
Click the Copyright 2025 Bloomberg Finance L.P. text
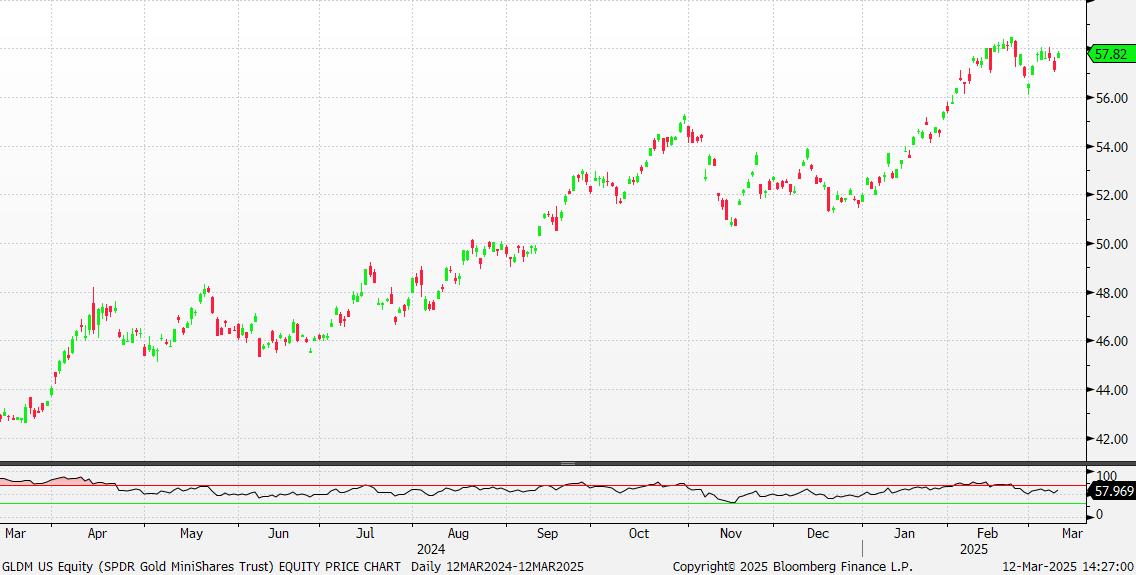pos(793,566)
